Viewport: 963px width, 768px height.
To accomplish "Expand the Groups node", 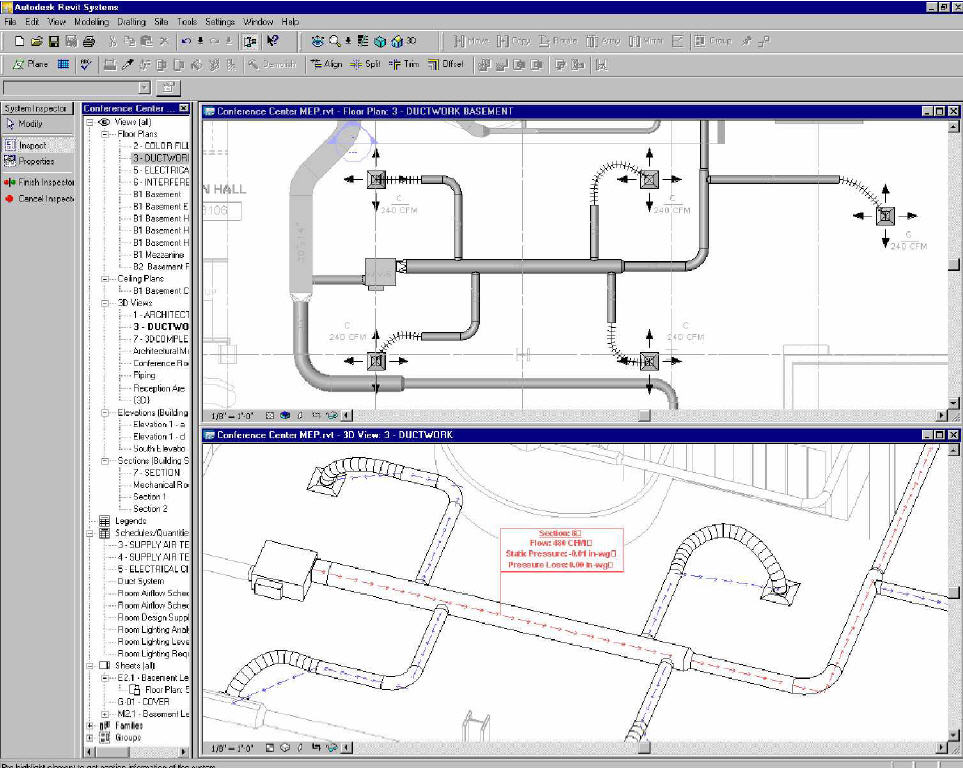I will (x=90, y=737).
